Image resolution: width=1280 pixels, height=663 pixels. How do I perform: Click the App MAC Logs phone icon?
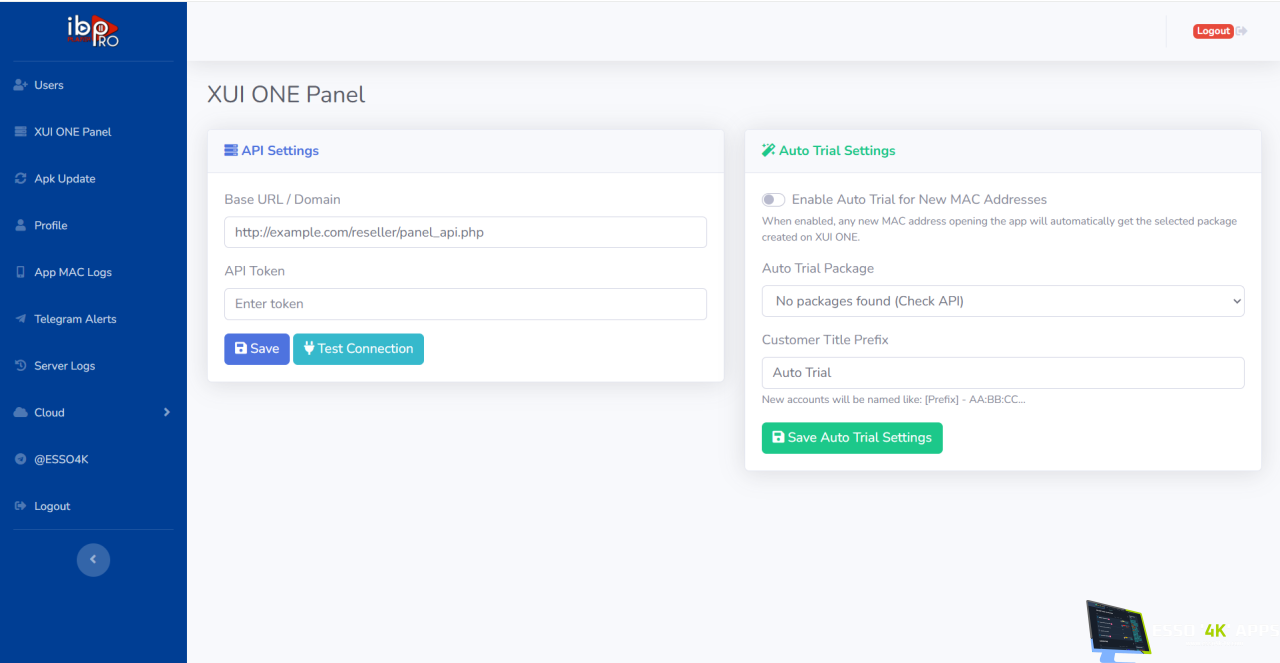coord(20,272)
